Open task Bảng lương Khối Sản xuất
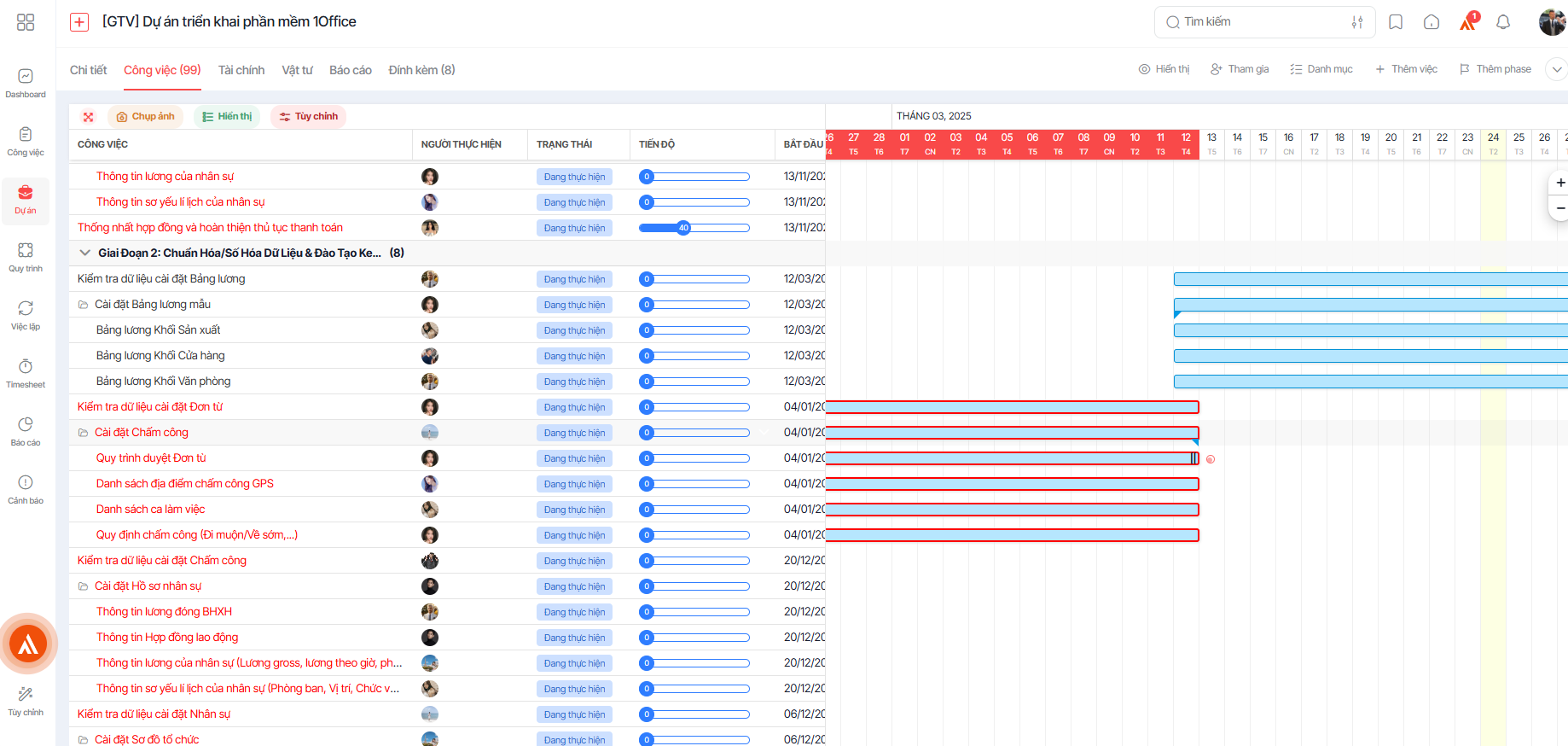 (x=158, y=330)
